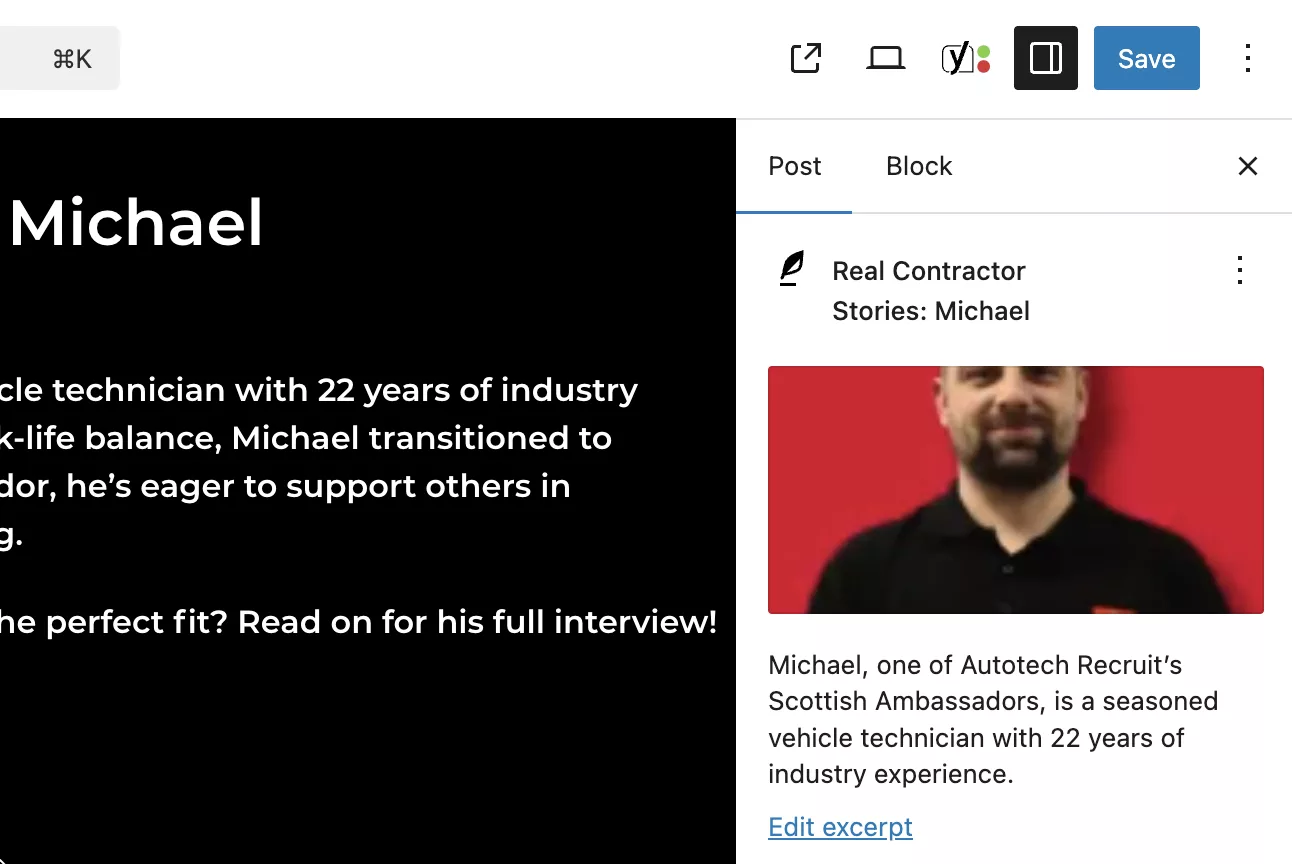This screenshot has height=864, width=1292.
Task: Open the top toolbar Options three-dot menu
Action: point(1247,59)
